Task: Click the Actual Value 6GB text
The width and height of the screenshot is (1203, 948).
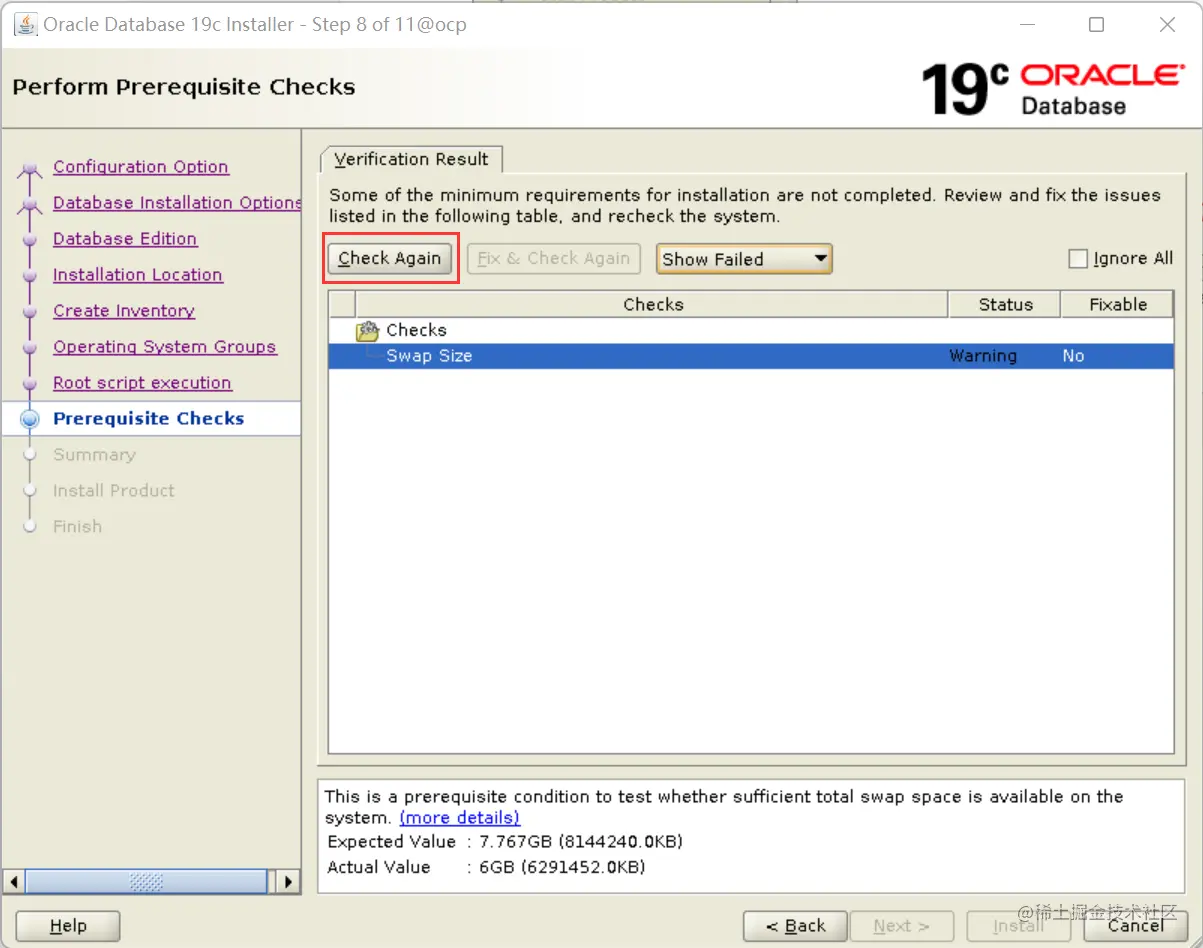Action: 486,867
